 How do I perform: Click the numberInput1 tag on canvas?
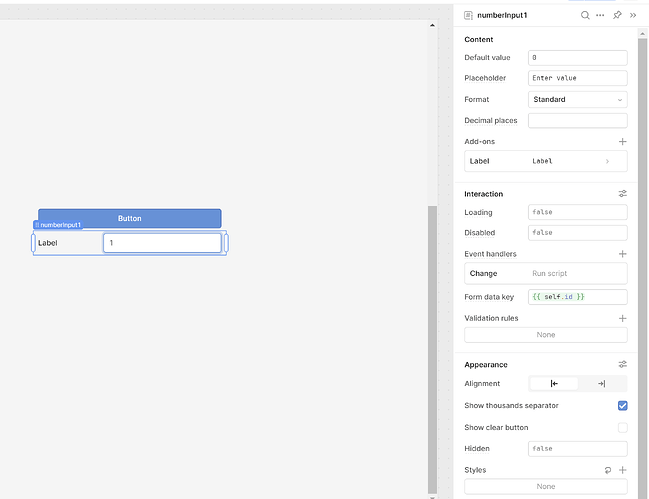point(58,225)
